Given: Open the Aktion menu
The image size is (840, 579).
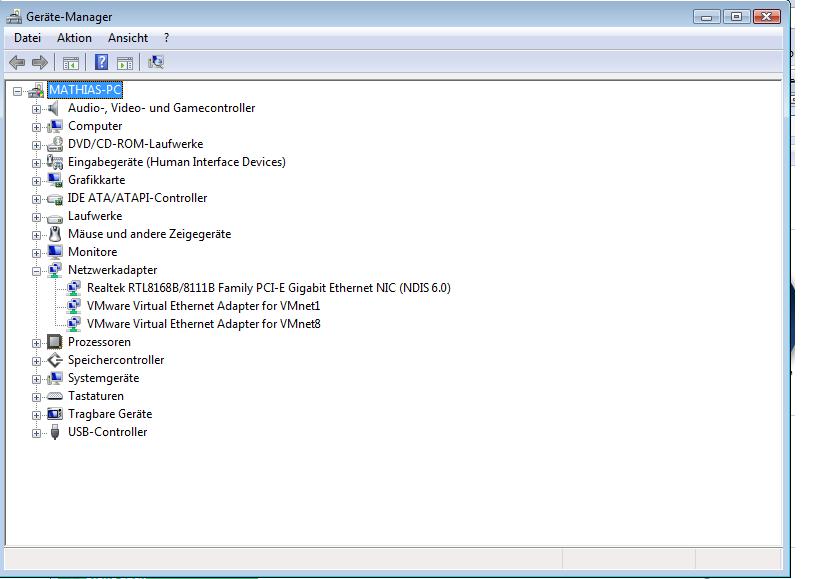Looking at the screenshot, I should 74,38.
